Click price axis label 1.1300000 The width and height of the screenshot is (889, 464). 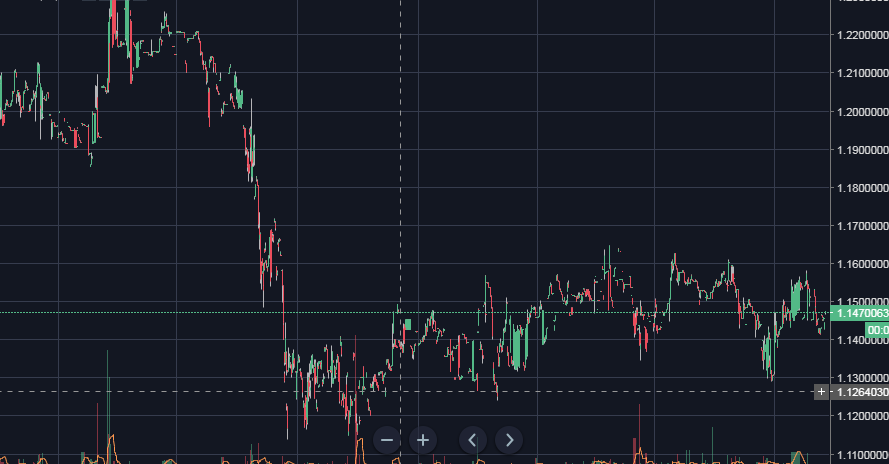coord(862,378)
